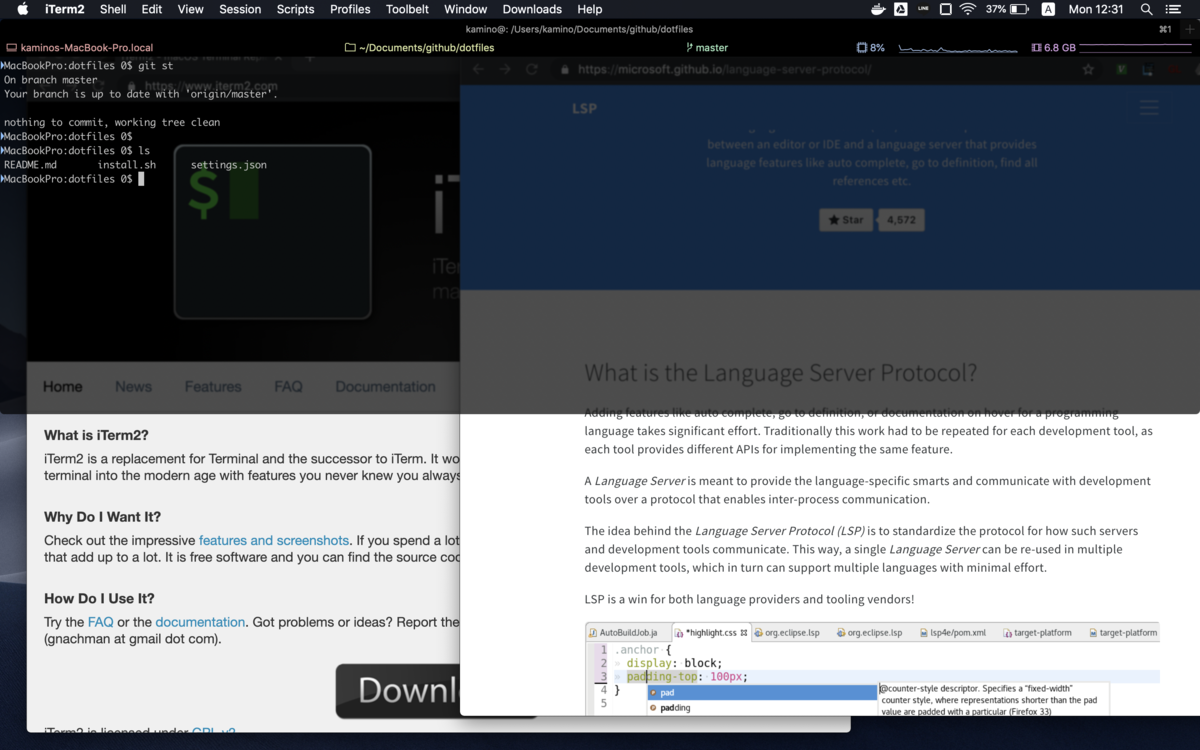This screenshot has width=1200, height=750.
Task: Open the Downloads menu
Action: pos(532,9)
